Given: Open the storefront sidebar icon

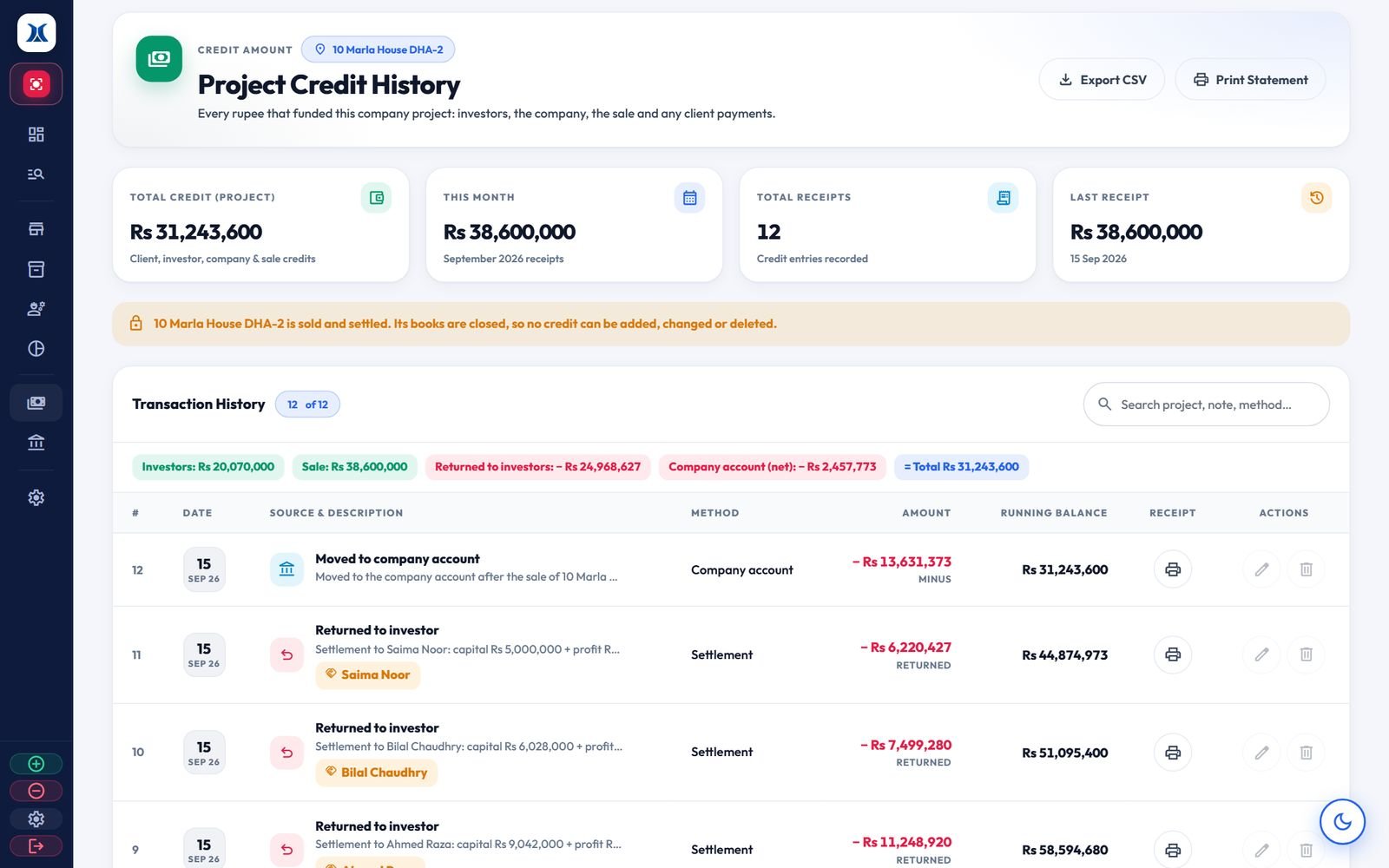Looking at the screenshot, I should point(36,229).
